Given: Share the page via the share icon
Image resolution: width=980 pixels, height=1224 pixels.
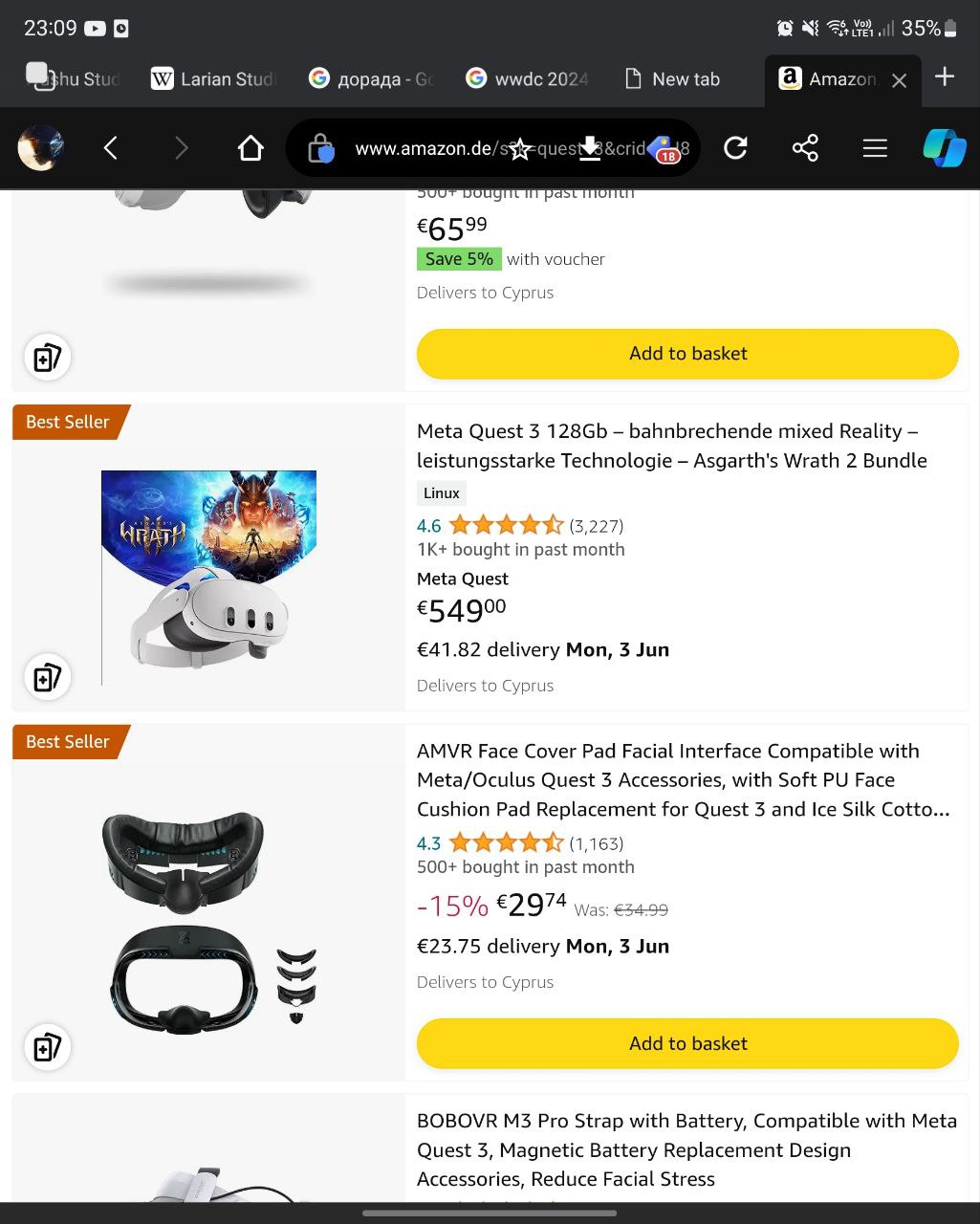Looking at the screenshot, I should [805, 148].
